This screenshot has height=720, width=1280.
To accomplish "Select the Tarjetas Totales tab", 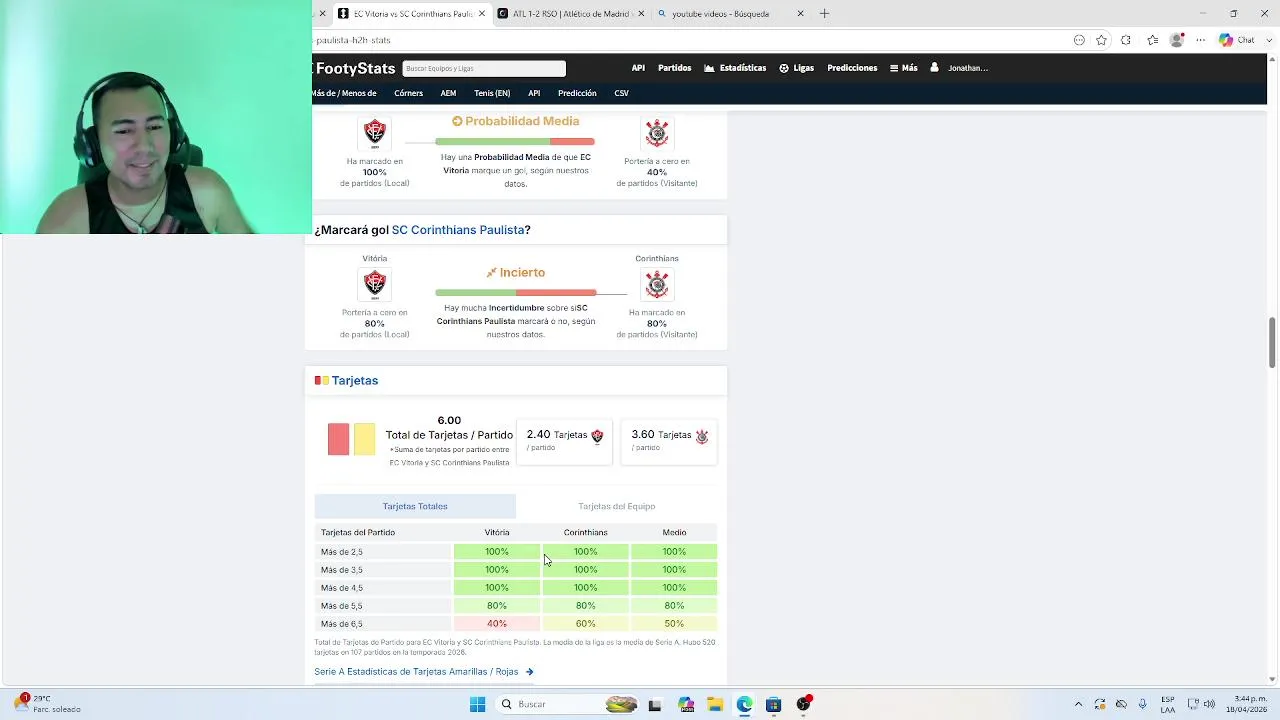I will point(415,506).
